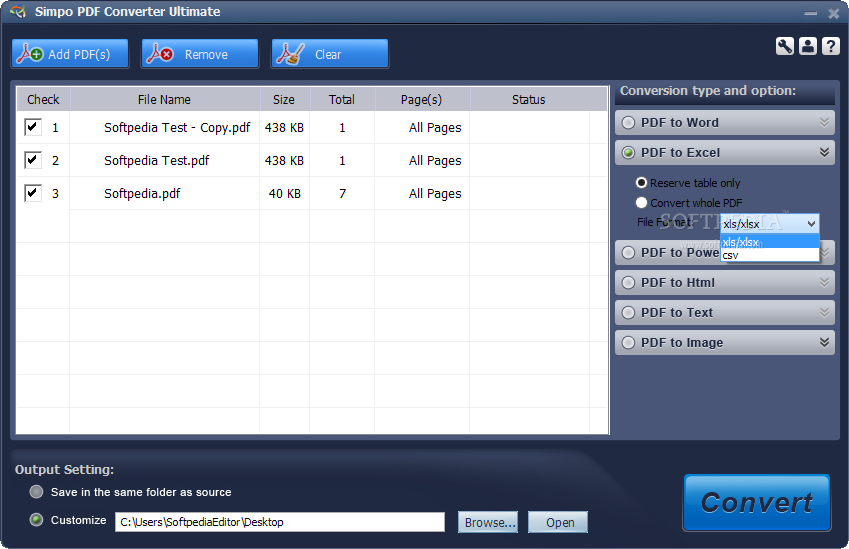Image resolution: width=849 pixels, height=549 pixels.
Task: Click the Page(s) column header
Action: pos(422,100)
